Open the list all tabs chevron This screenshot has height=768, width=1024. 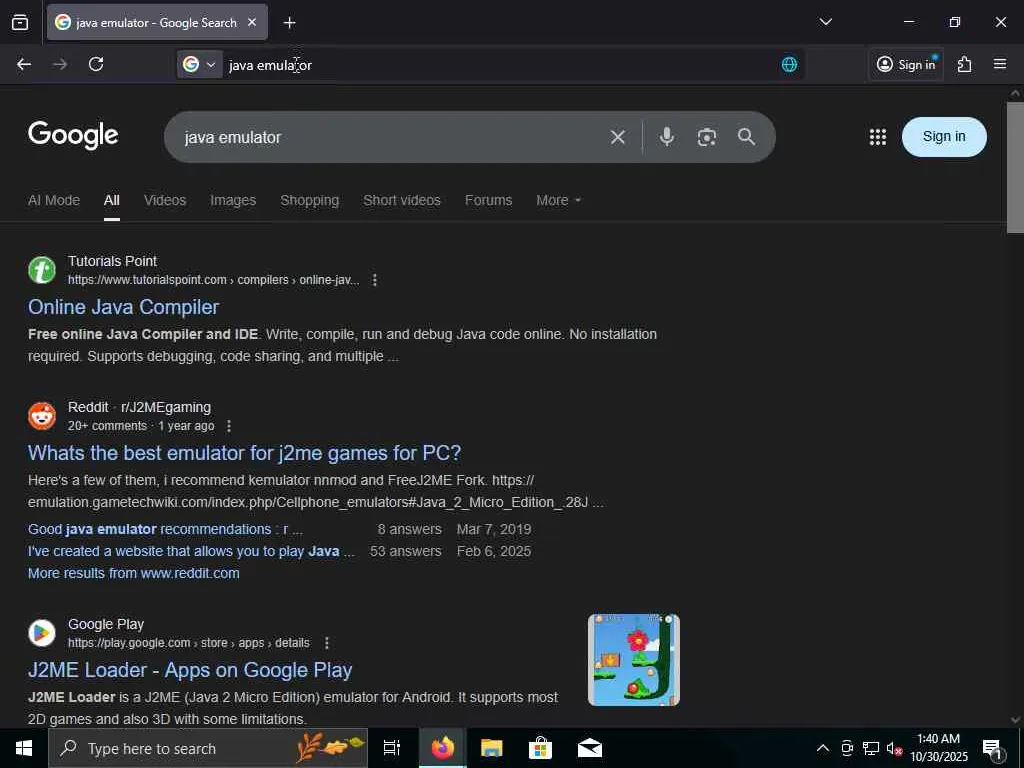pyautogui.click(x=825, y=22)
